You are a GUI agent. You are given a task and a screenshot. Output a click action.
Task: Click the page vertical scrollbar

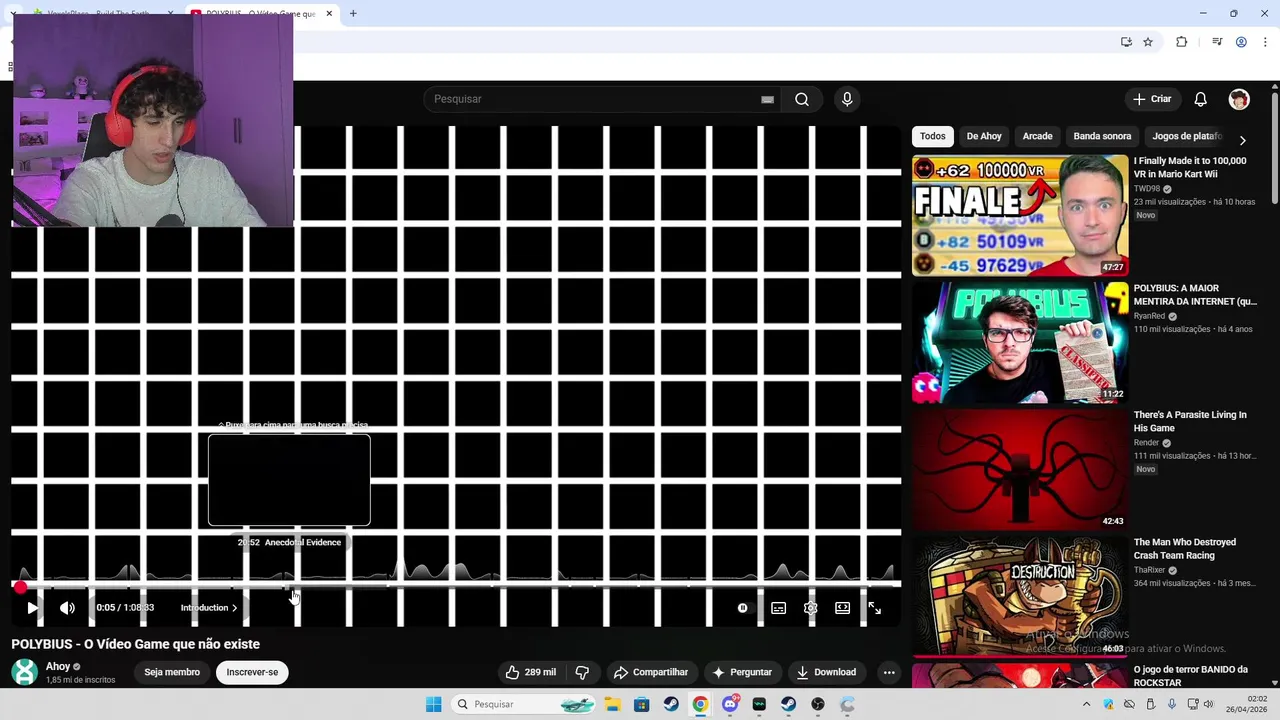point(1275,150)
